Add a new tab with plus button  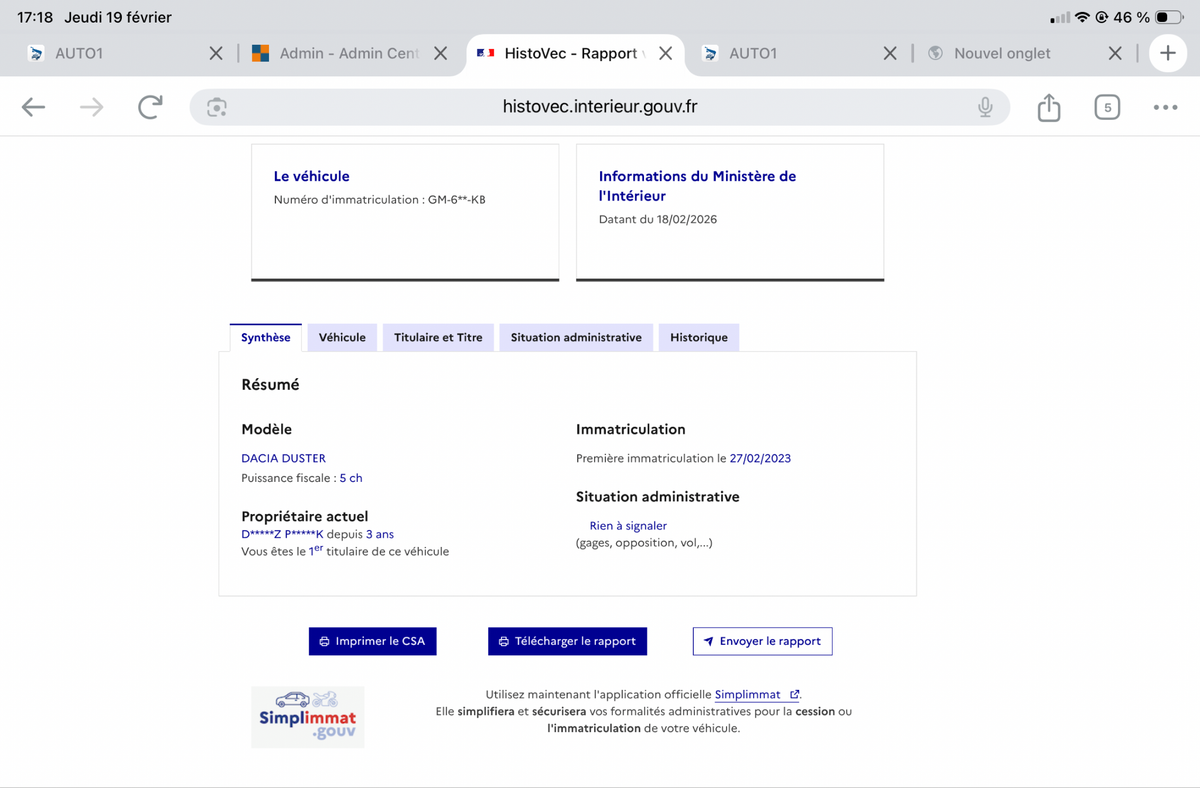1167,53
